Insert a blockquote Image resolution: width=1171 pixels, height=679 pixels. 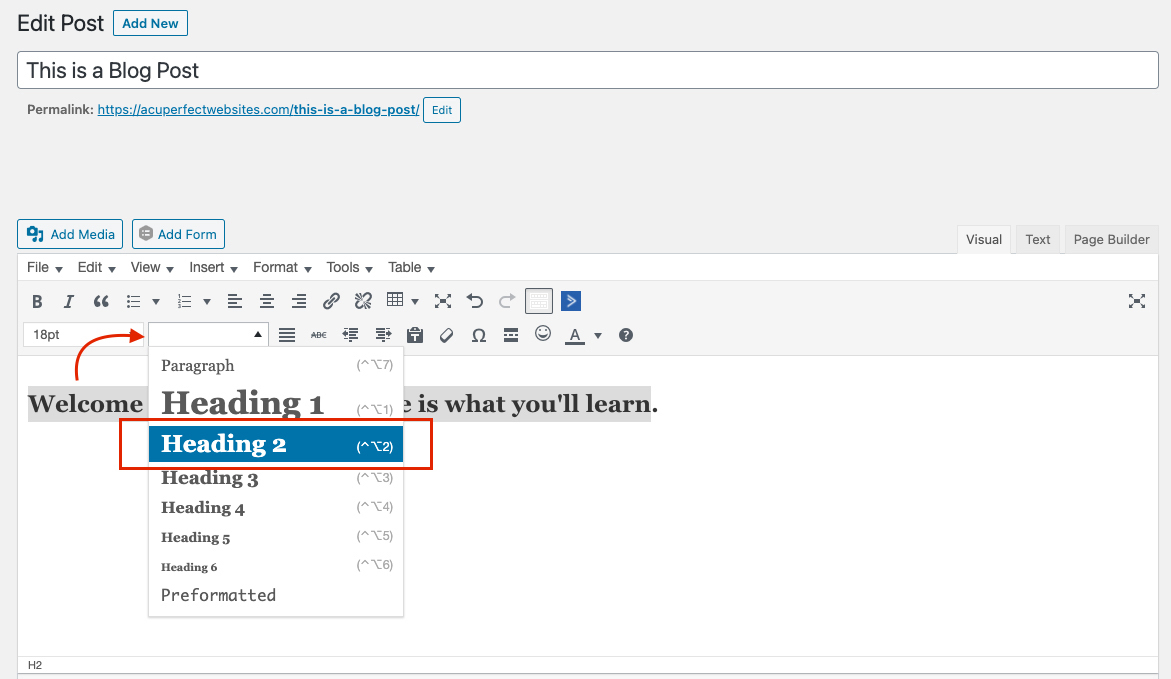click(x=100, y=301)
